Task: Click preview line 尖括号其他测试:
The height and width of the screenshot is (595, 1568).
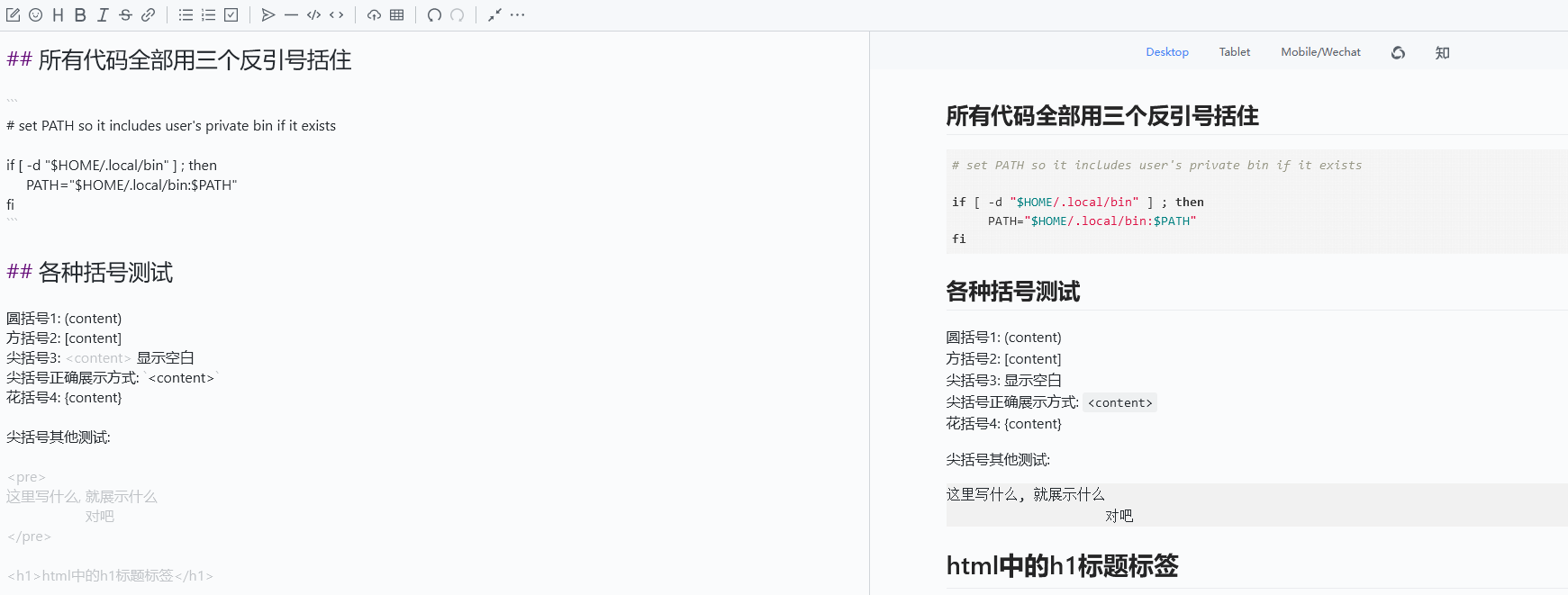Action: click(998, 460)
